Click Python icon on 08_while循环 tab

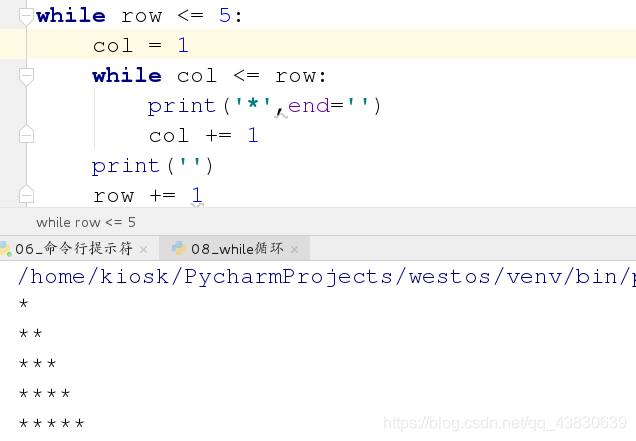pos(178,248)
